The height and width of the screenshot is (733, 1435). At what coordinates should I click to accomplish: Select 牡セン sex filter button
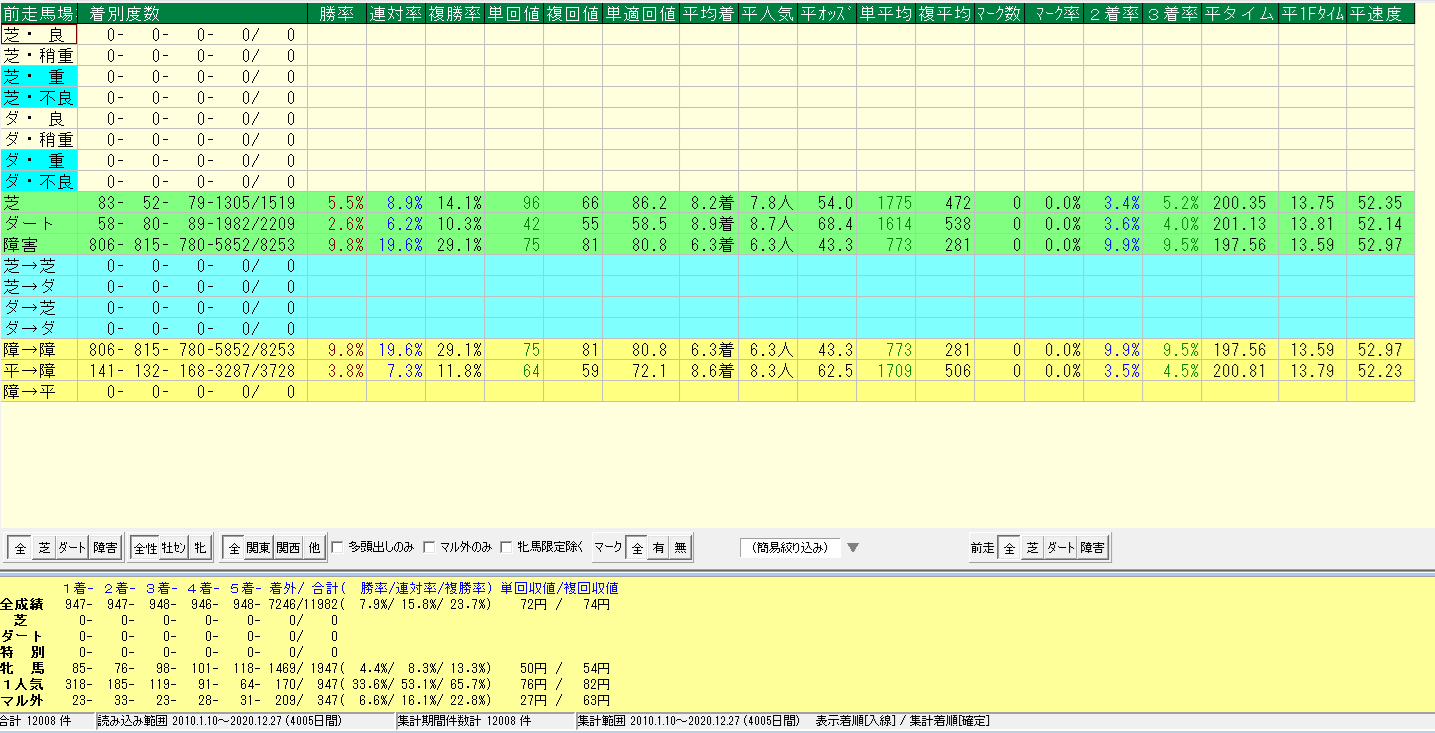pyautogui.click(x=174, y=547)
